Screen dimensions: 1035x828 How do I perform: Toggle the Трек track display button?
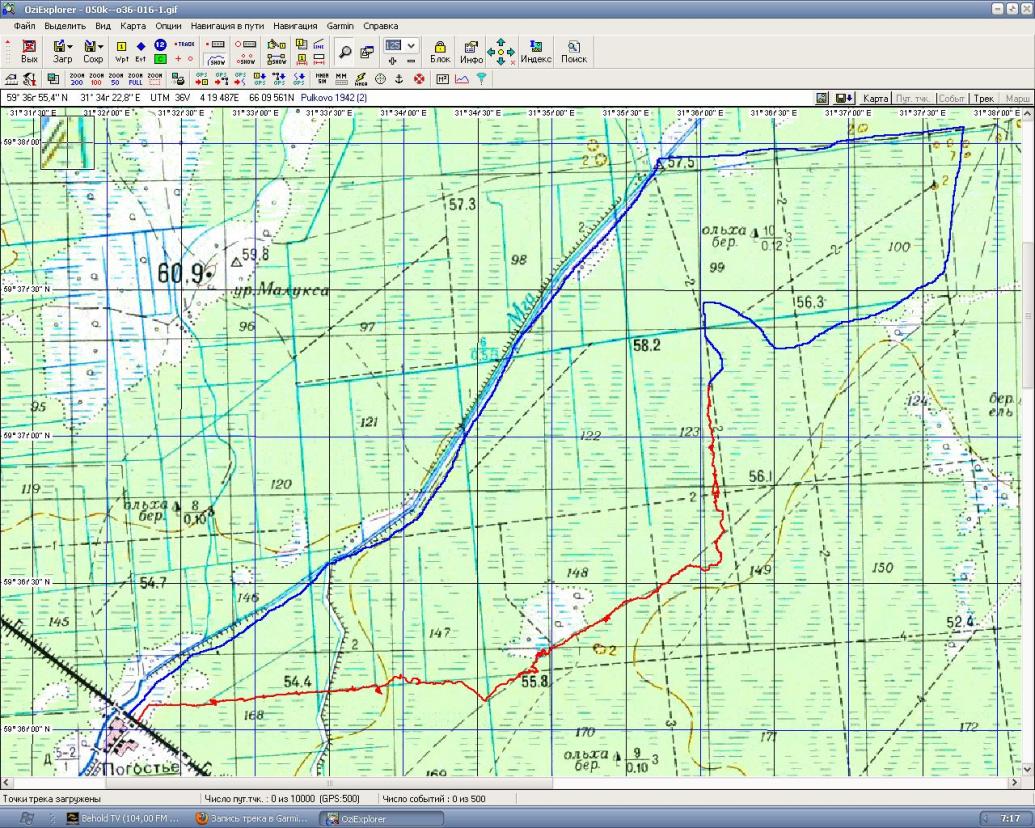click(x=984, y=98)
